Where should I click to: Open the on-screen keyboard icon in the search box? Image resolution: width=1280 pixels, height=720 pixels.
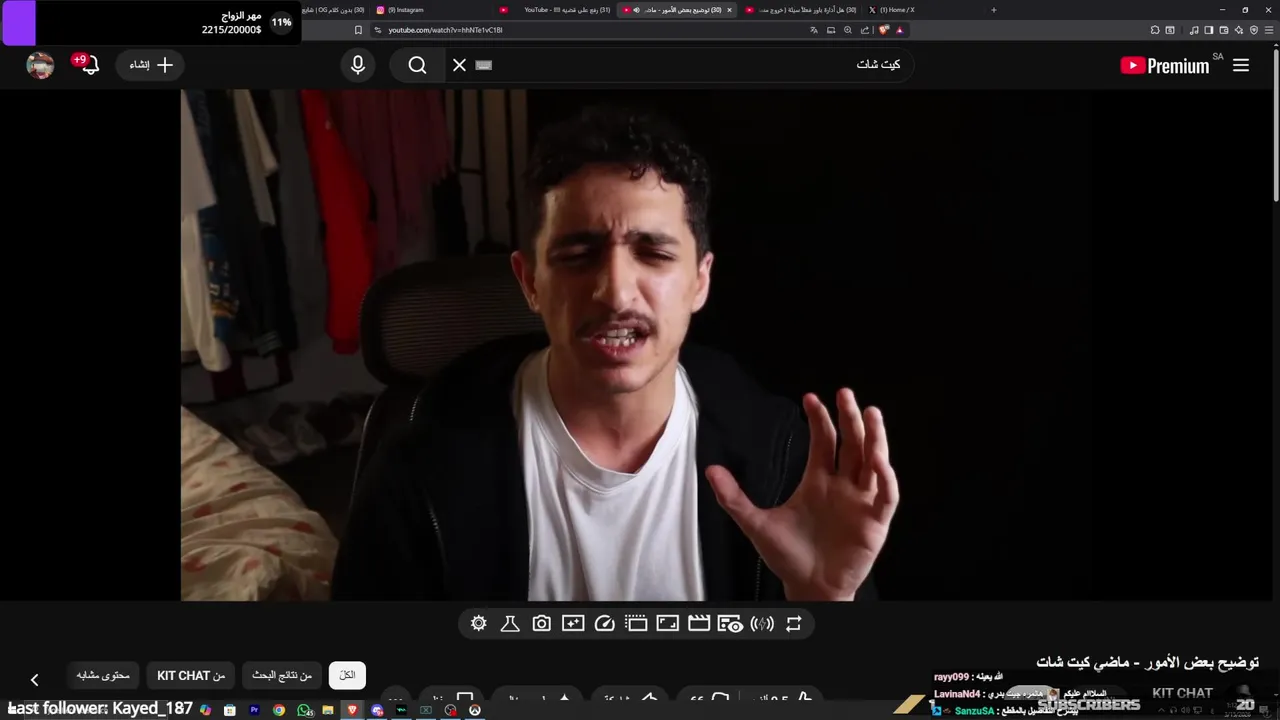tap(484, 65)
